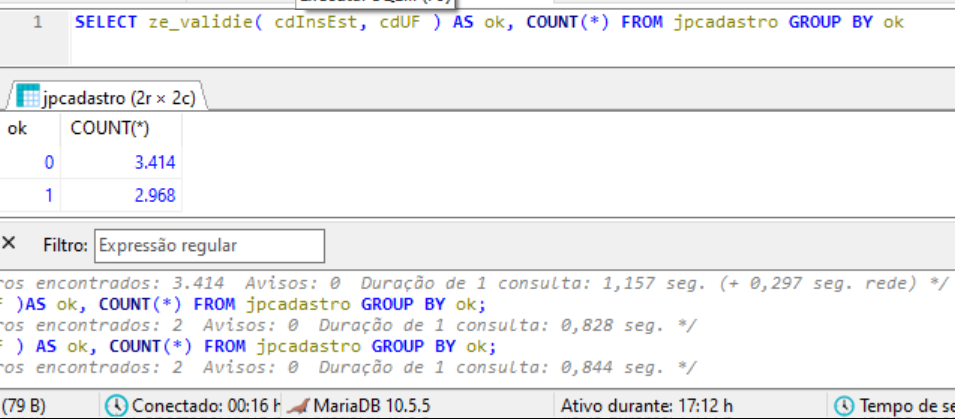Focus the Filtro regular expression field
The image size is (955, 419).
[x=210, y=246]
